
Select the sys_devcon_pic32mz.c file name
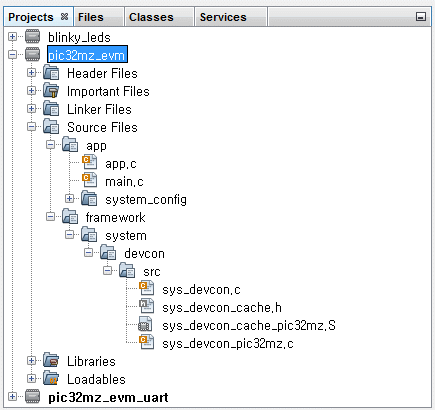[228, 344]
